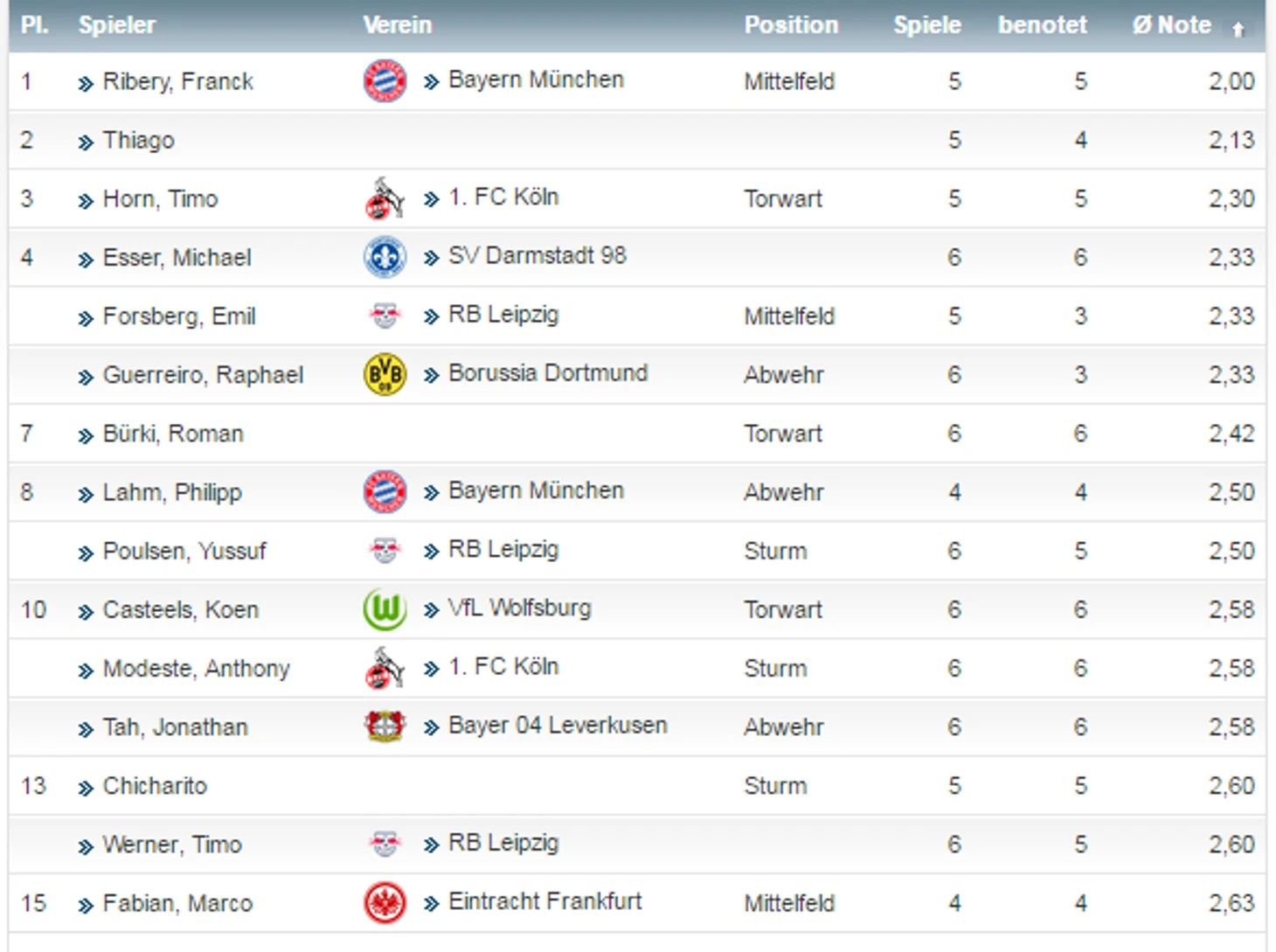This screenshot has height=952, width=1276.
Task: Click the Borussia Dortmund BVB logo
Action: 385,374
